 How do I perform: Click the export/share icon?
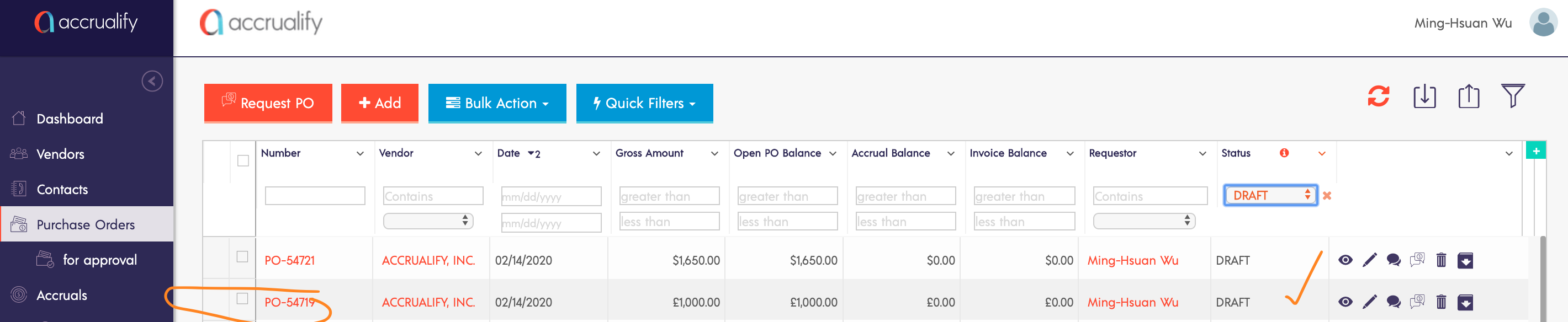tap(1468, 96)
